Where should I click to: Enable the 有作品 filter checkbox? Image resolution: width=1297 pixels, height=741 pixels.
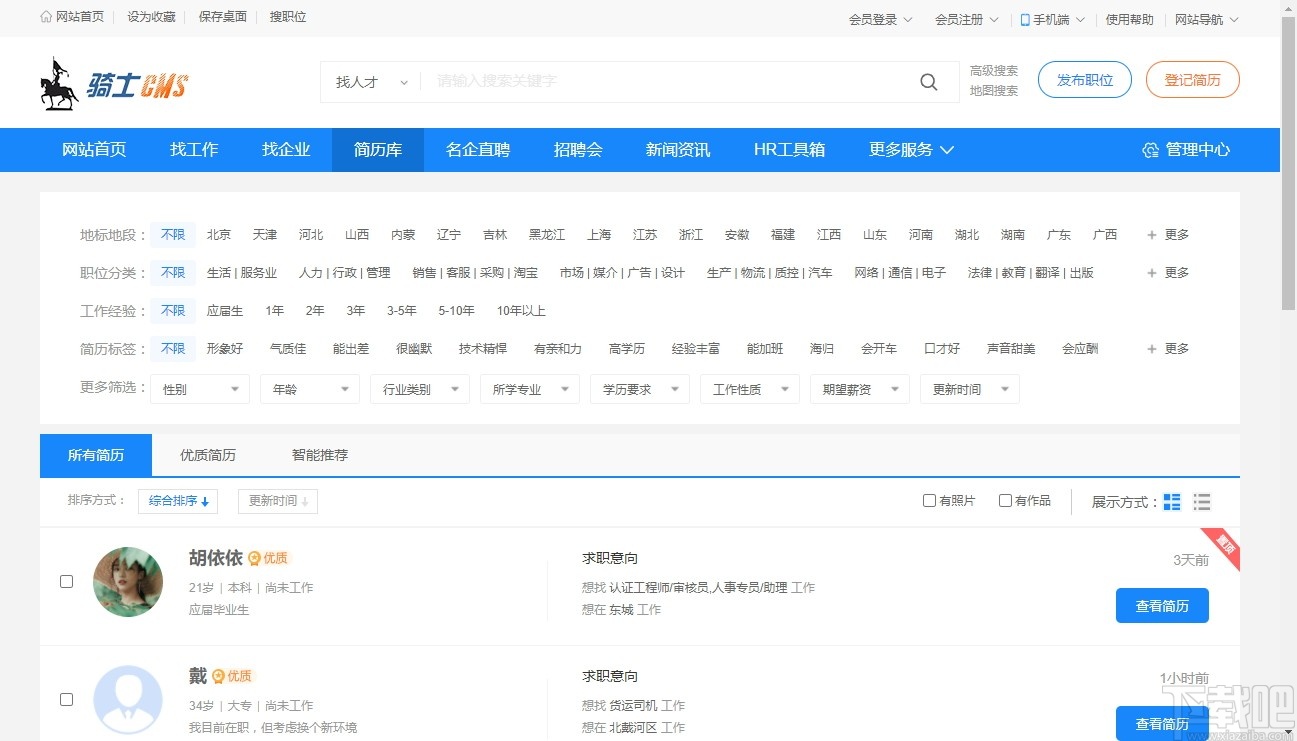coord(1004,500)
